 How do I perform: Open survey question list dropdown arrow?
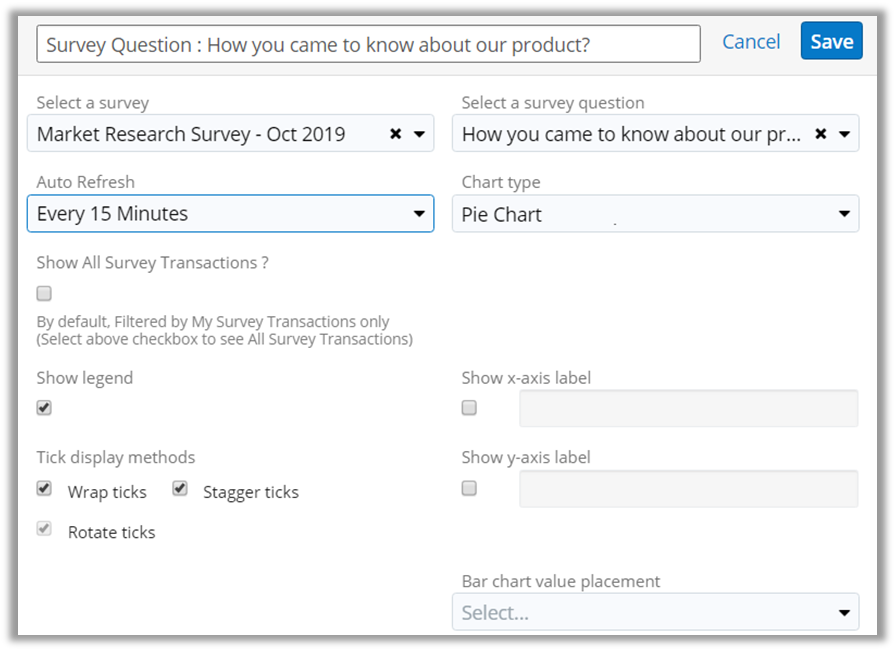(844, 134)
